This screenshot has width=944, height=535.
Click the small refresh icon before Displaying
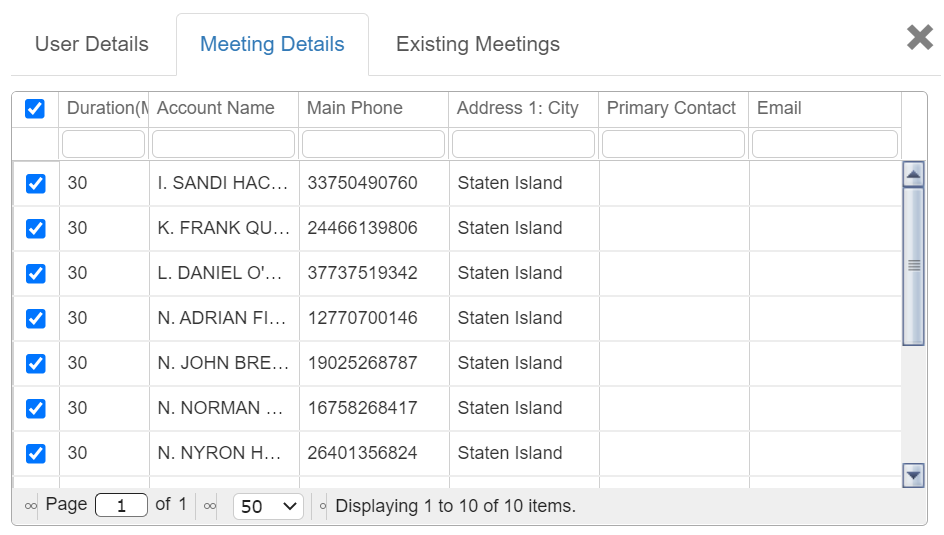(323, 507)
